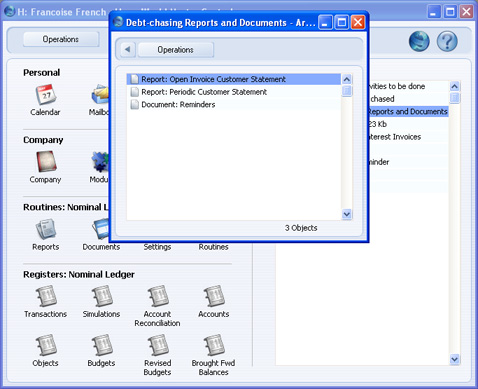This screenshot has height=389, width=478.
Task: Open the Transactions register icon
Action: tap(46, 296)
